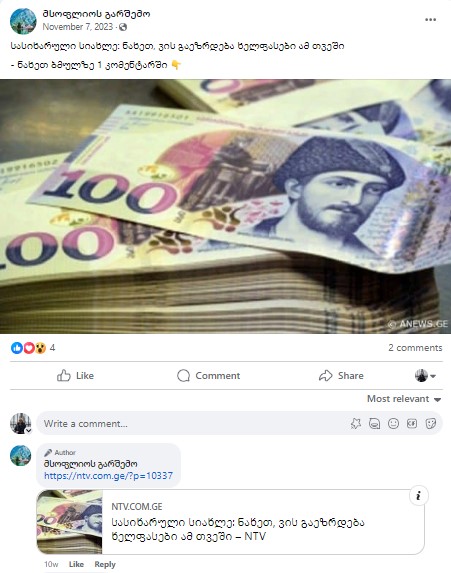Reply to the author's comment
The height and width of the screenshot is (573, 451).
tap(105, 564)
